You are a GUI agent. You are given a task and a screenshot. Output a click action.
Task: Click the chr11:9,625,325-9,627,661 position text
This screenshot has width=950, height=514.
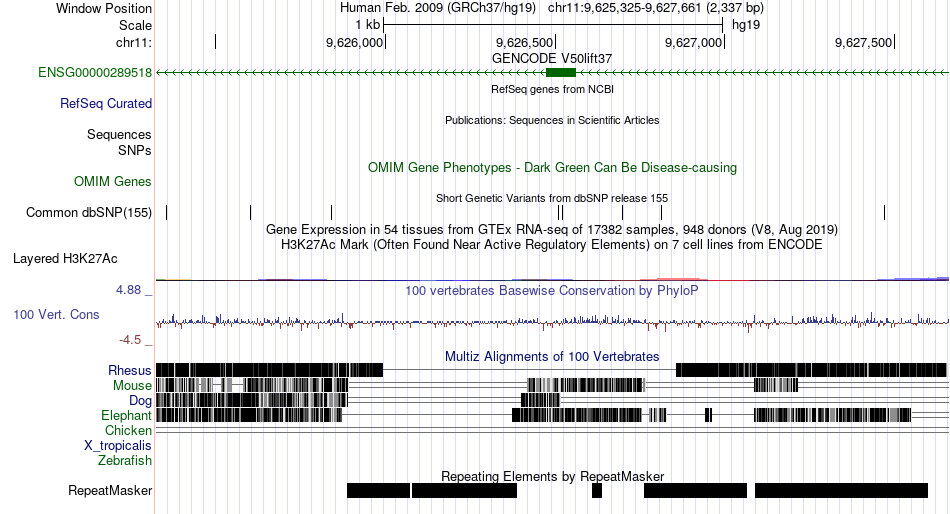[x=656, y=8]
